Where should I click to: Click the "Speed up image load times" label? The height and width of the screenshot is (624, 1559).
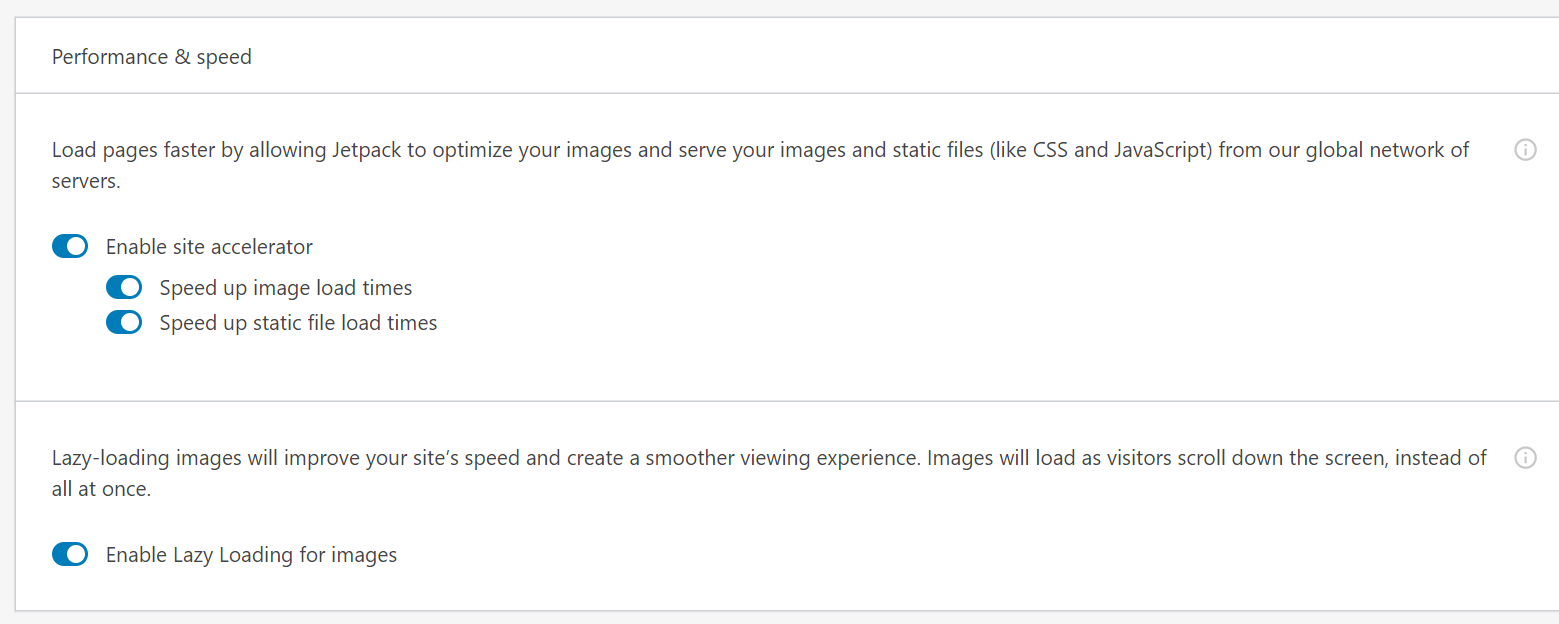tap(286, 288)
